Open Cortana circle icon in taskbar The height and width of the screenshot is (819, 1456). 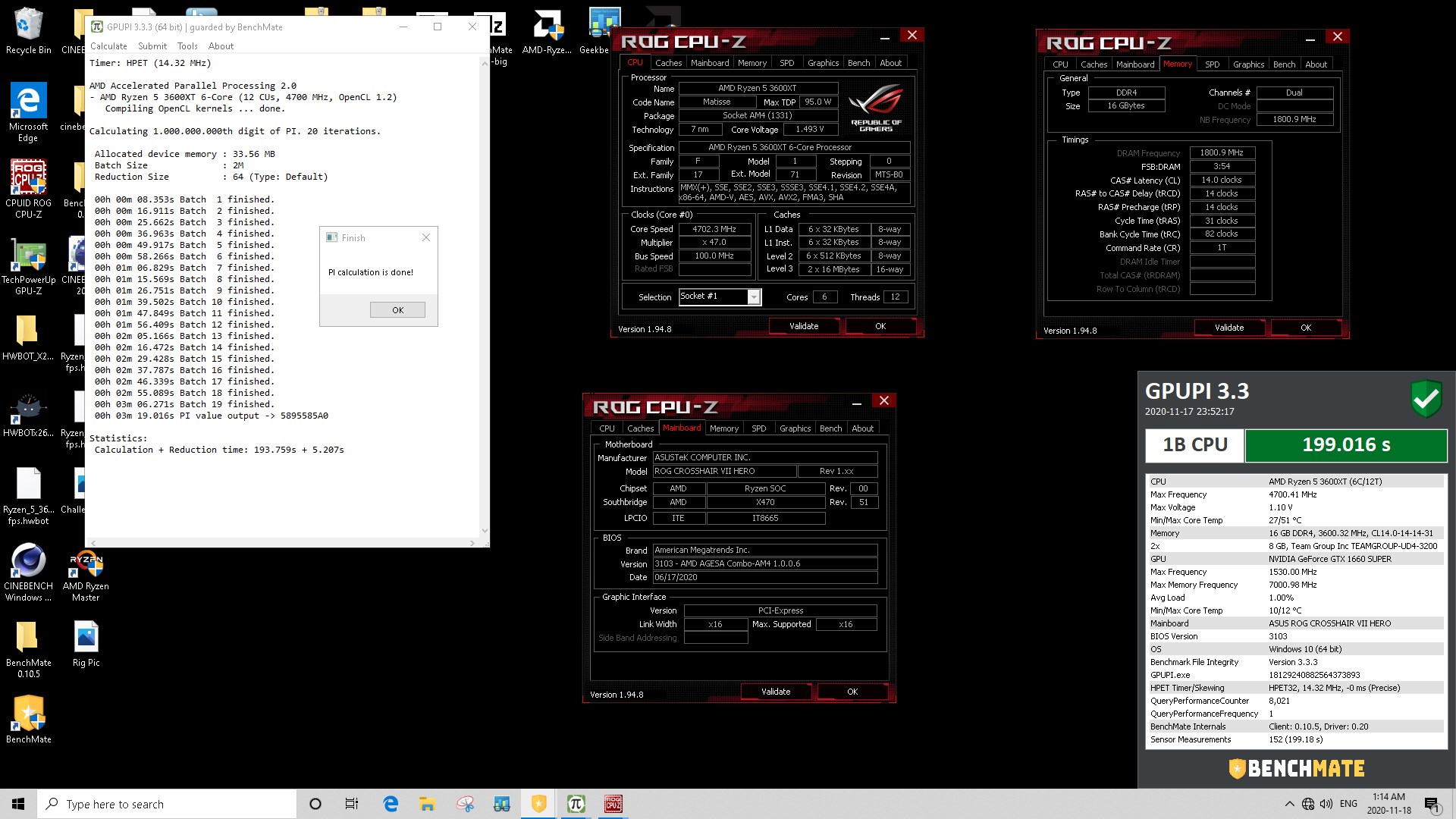(315, 804)
